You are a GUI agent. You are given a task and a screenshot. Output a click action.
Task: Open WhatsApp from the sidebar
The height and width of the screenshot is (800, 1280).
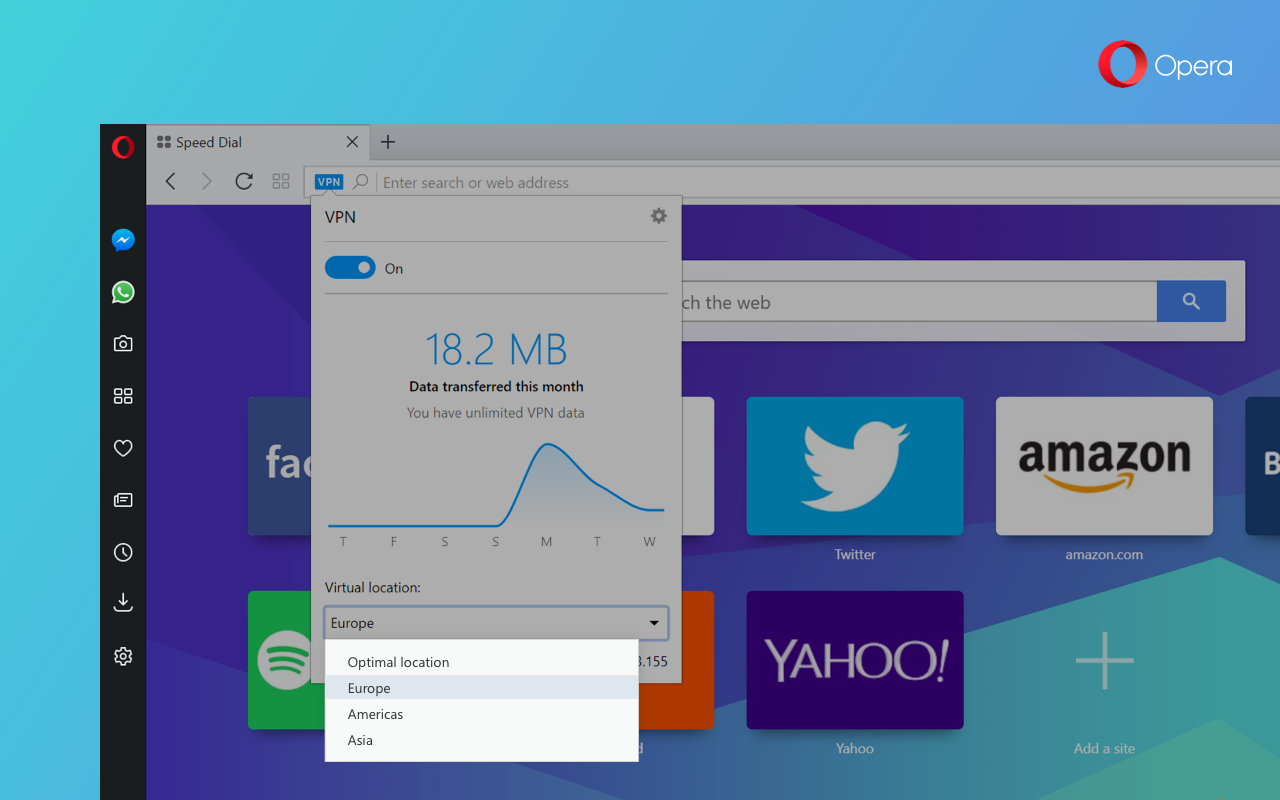122,292
